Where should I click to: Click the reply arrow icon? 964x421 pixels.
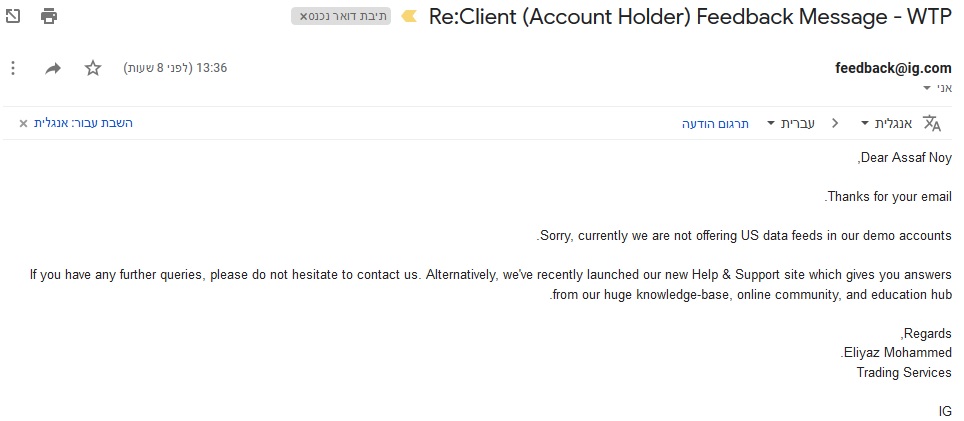click(x=53, y=68)
